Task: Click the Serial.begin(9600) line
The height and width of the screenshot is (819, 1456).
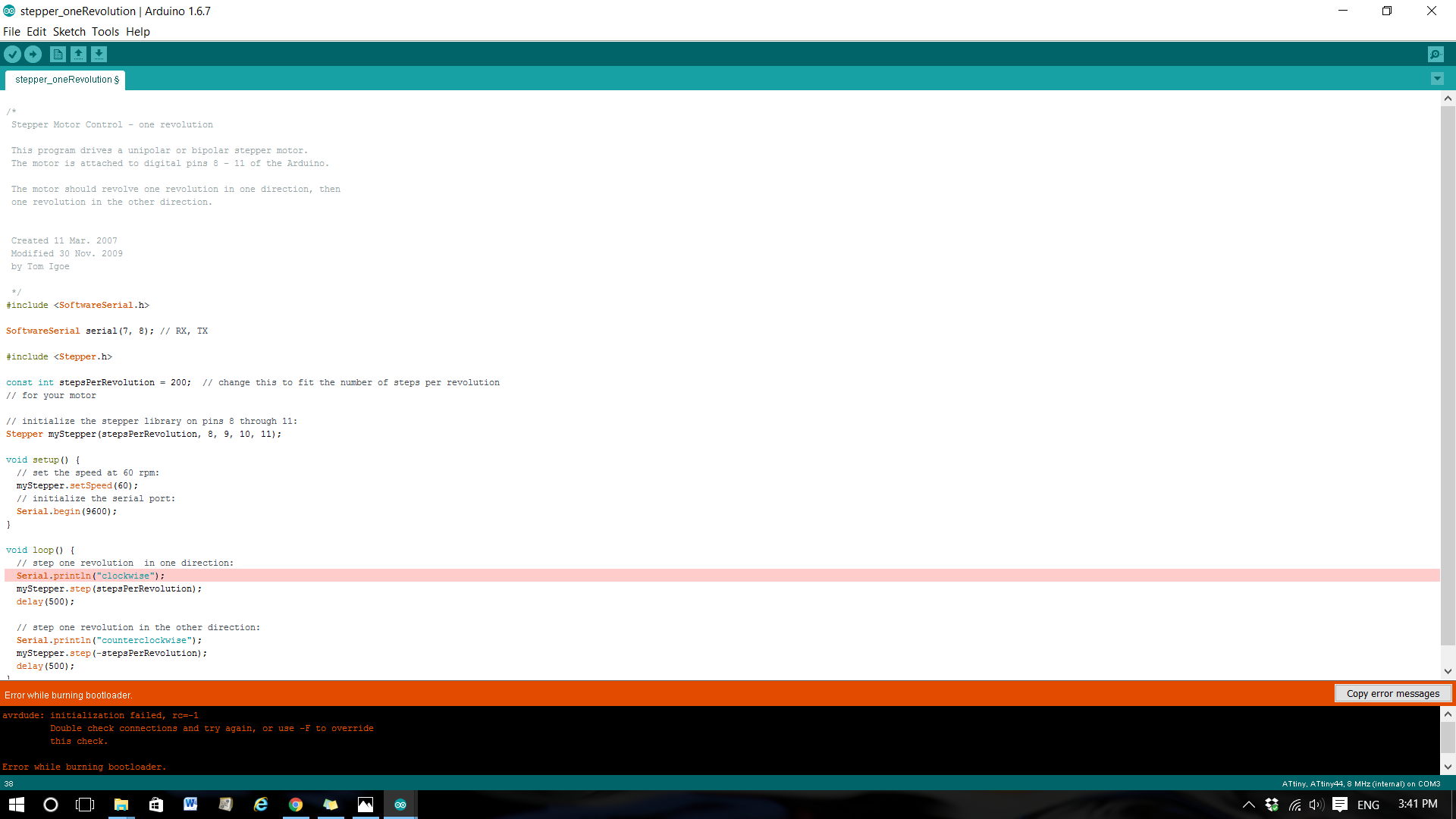Action: tap(67, 511)
